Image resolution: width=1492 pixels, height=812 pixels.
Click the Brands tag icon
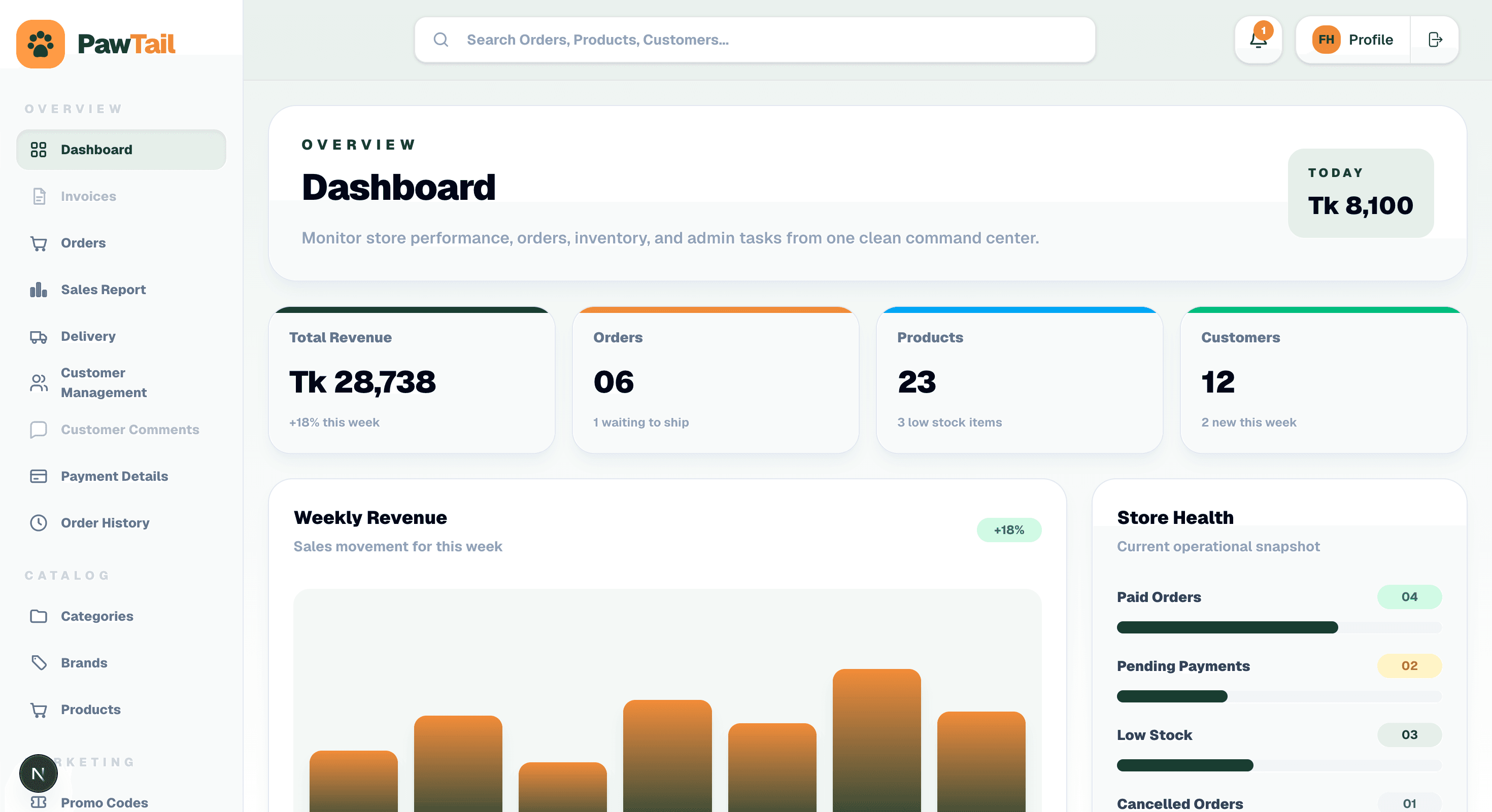[x=39, y=663]
